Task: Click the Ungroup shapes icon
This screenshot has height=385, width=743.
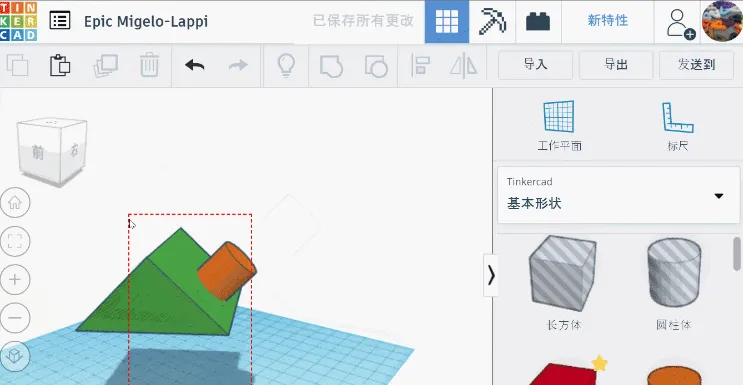Action: [x=376, y=65]
